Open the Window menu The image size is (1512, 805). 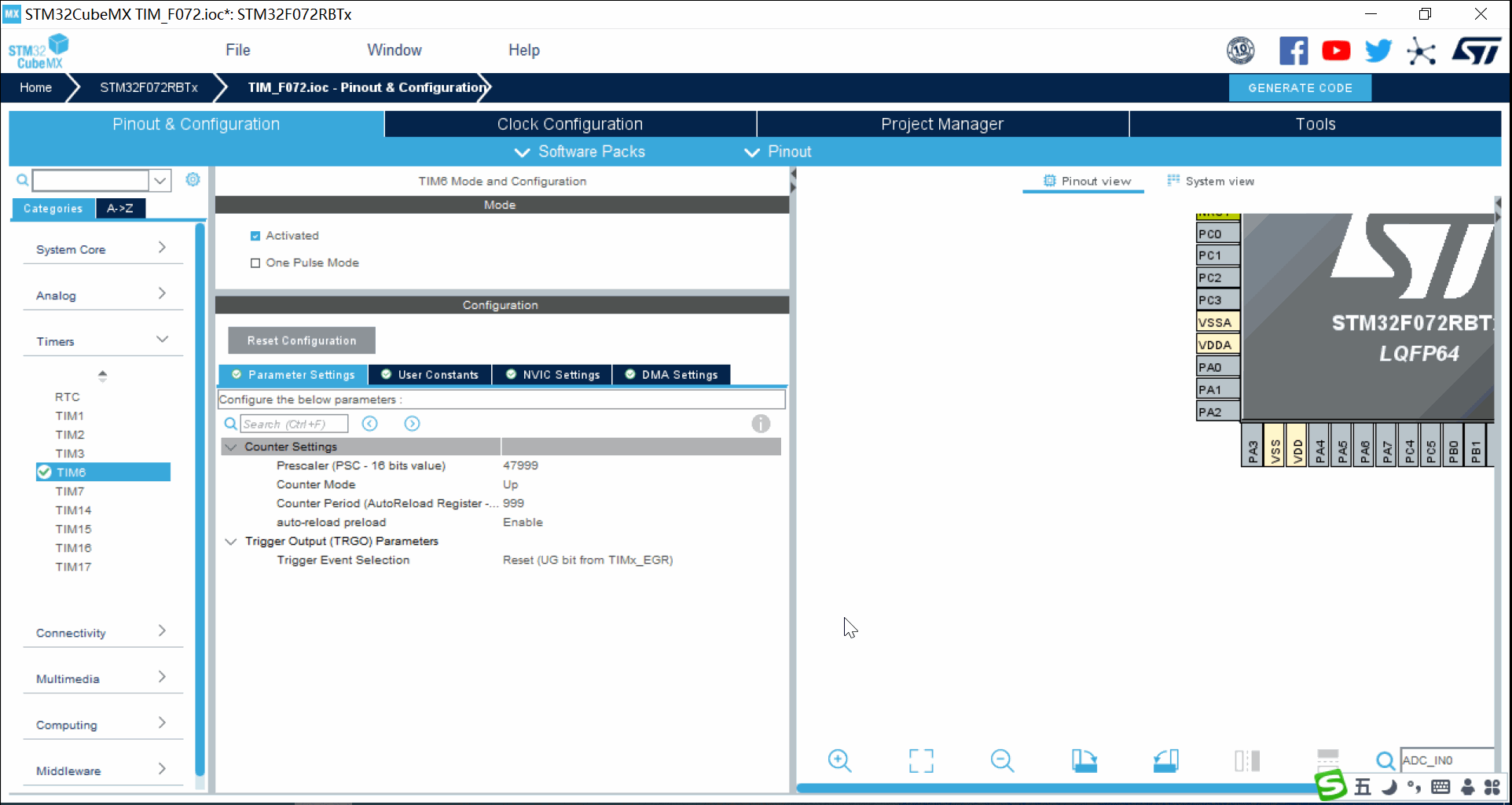(x=395, y=50)
